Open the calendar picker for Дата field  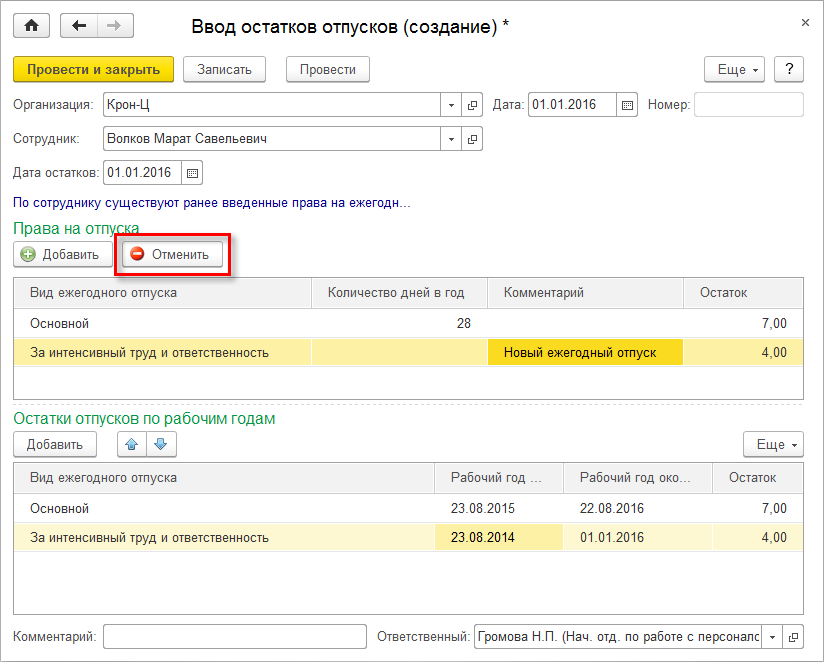pos(628,105)
